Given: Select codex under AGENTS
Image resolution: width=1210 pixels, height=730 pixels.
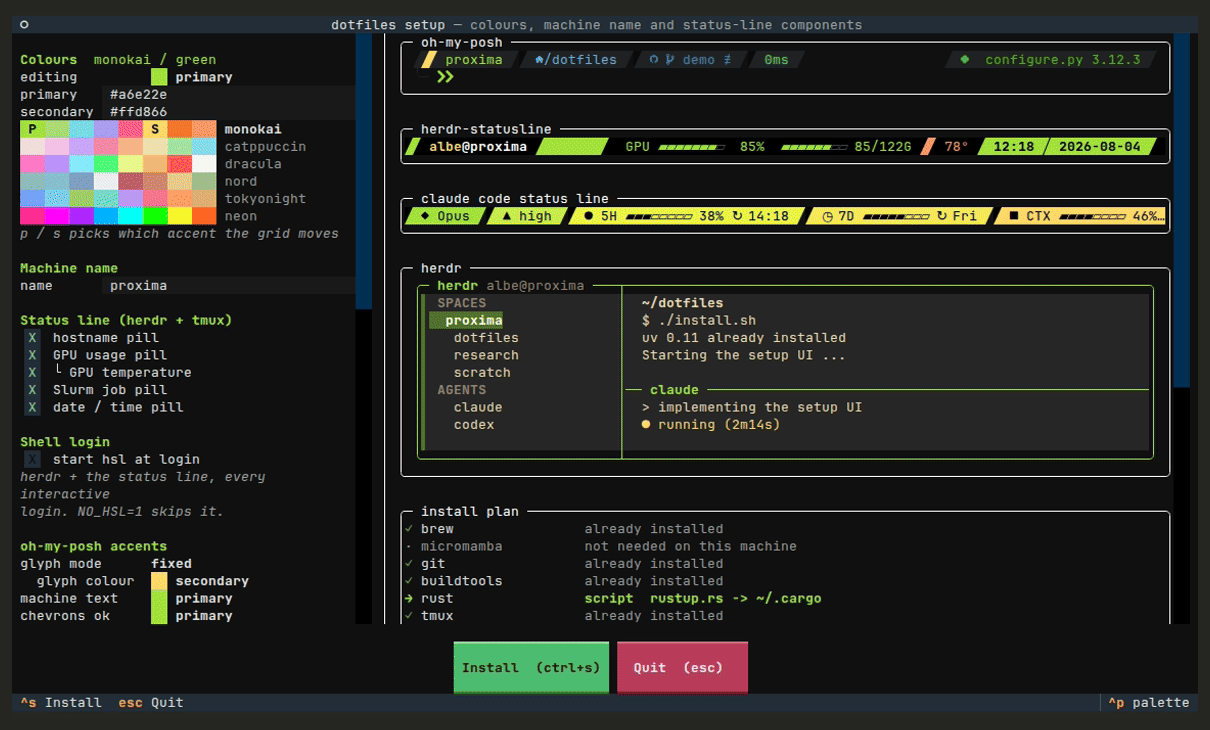Looking at the screenshot, I should pyautogui.click(x=474, y=425).
